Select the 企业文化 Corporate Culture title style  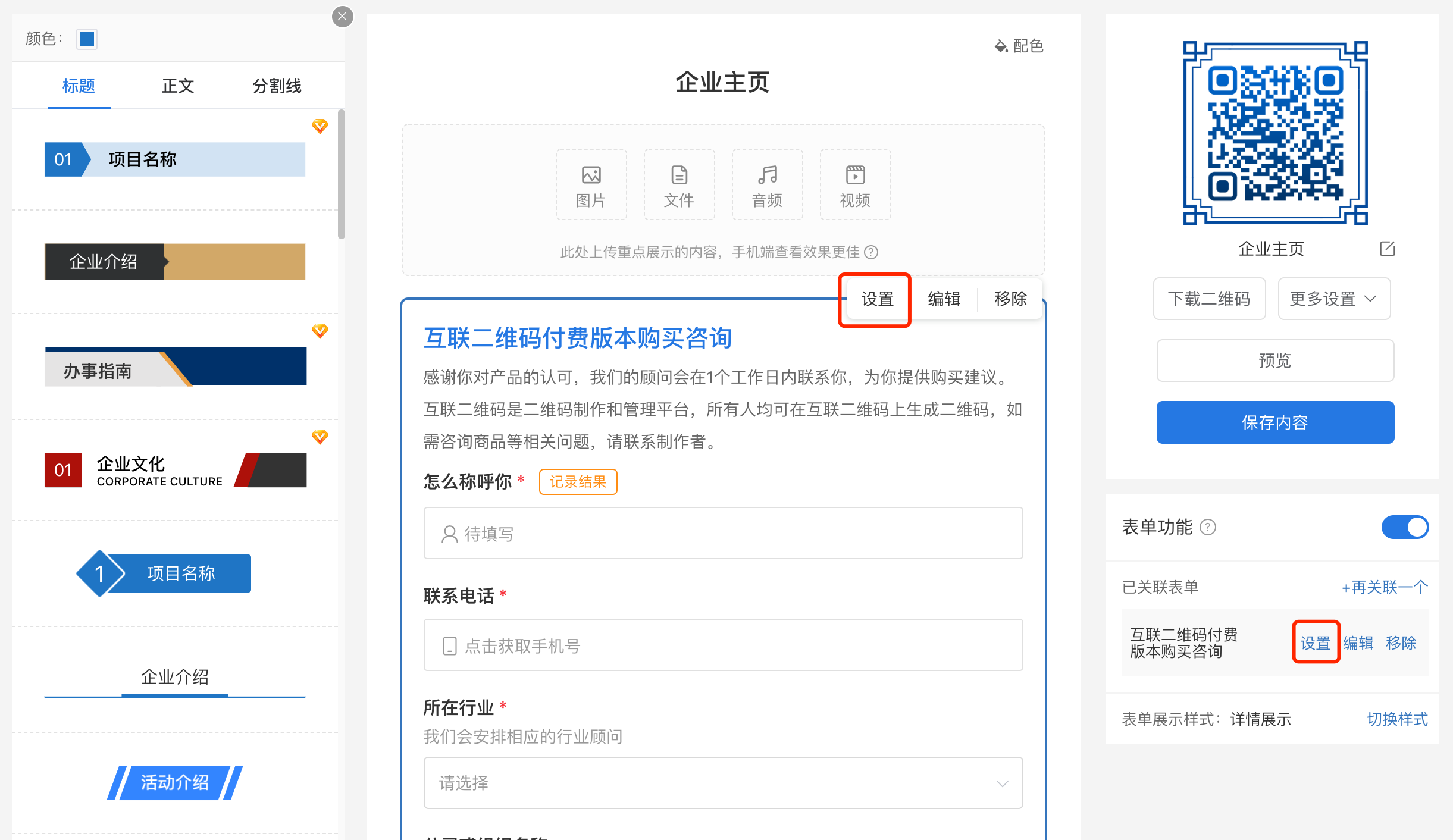tap(176, 470)
